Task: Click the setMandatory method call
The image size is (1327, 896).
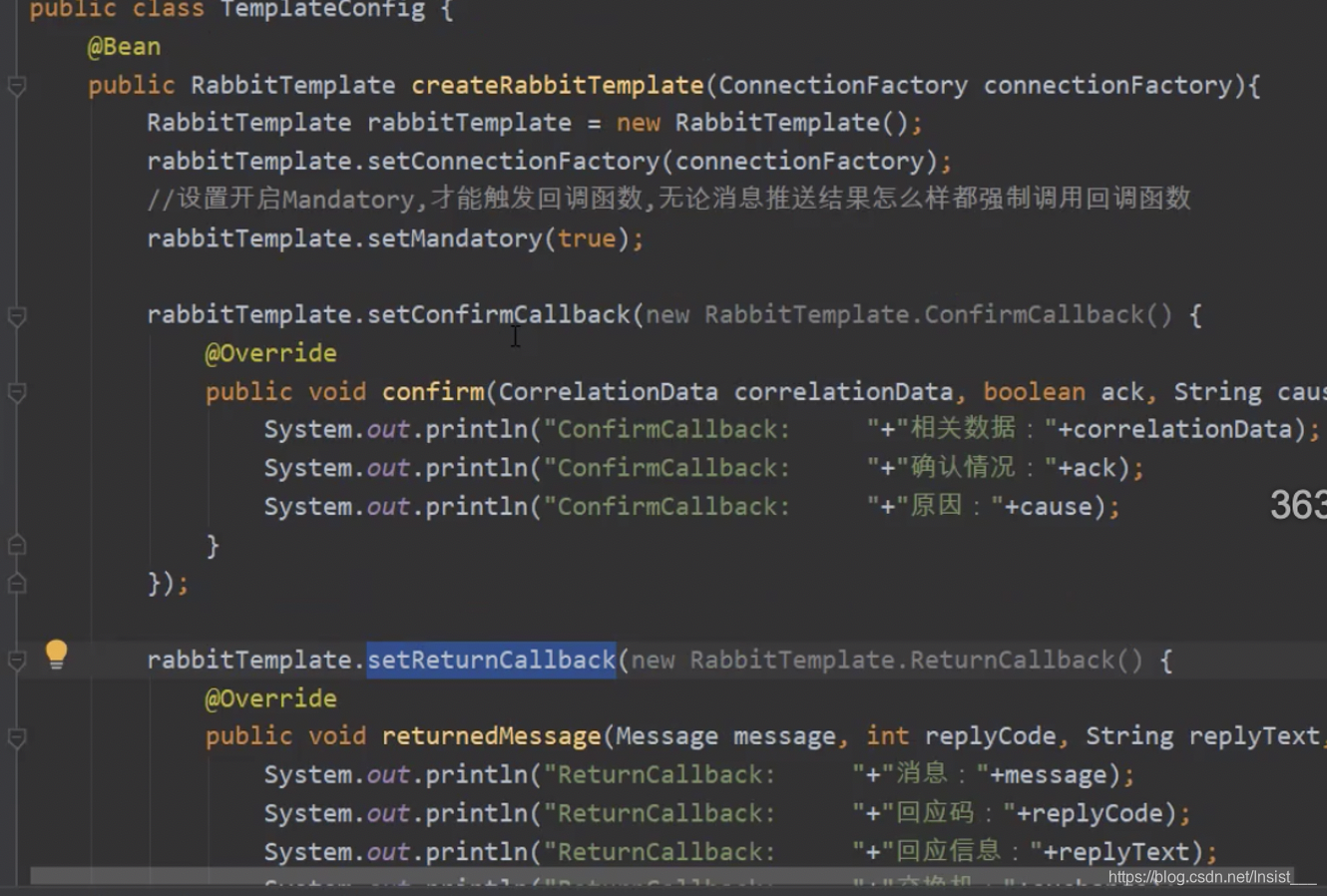Action: tap(455, 238)
